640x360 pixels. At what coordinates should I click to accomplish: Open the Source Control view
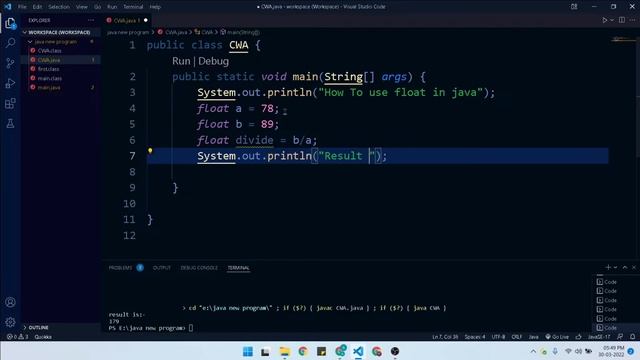tap(10, 63)
